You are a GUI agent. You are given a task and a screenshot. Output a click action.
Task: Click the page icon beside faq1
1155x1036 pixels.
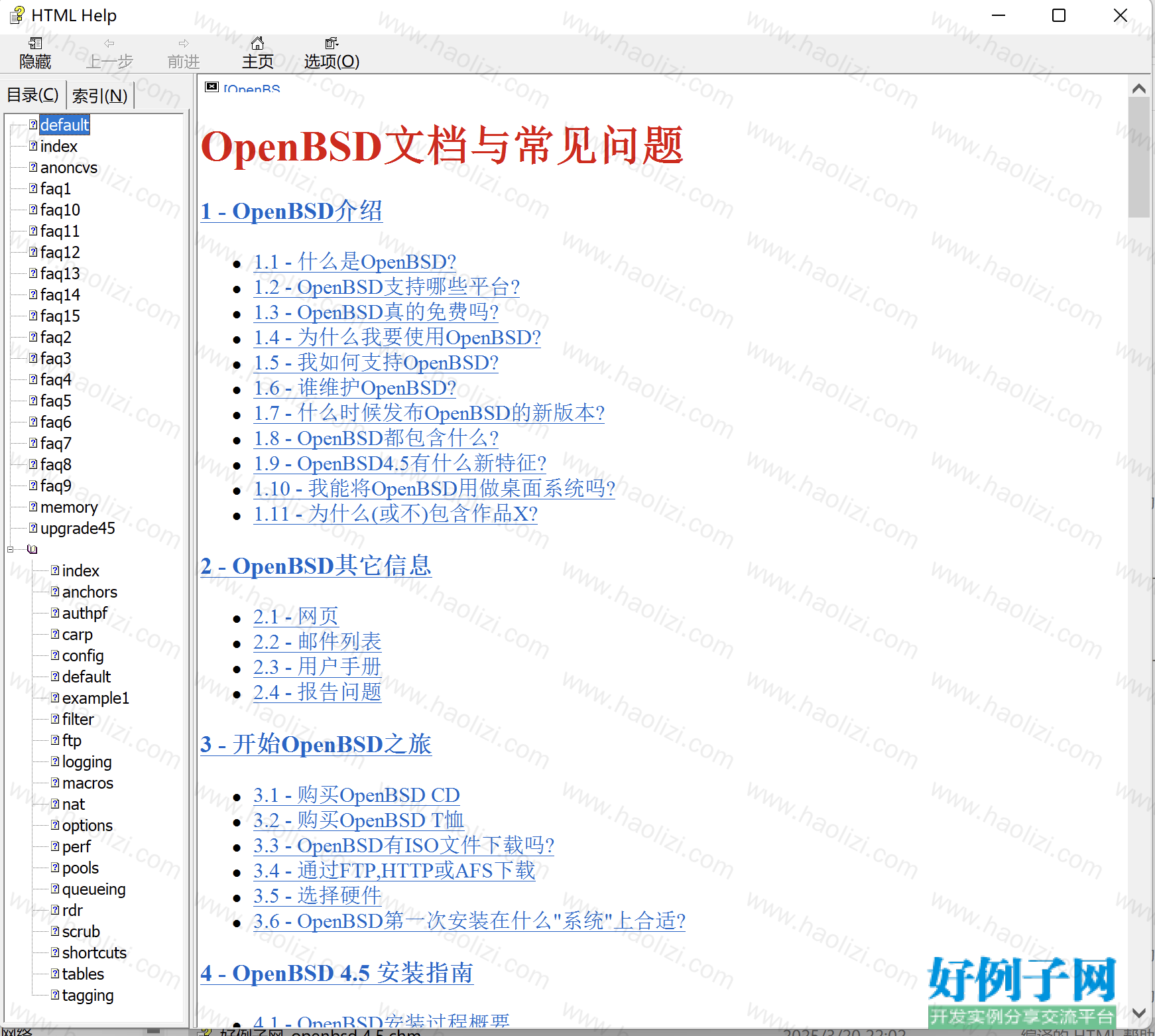pos(33,188)
